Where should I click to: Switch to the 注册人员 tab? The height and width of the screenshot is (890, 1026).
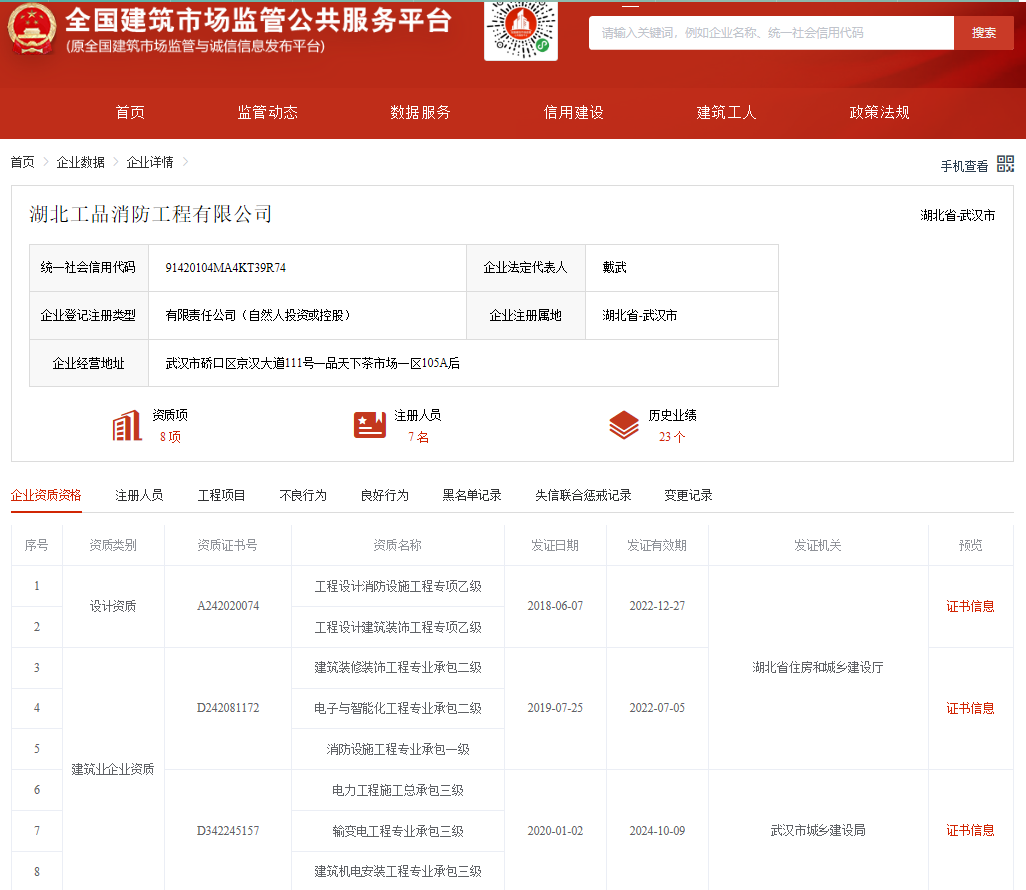[x=139, y=495]
